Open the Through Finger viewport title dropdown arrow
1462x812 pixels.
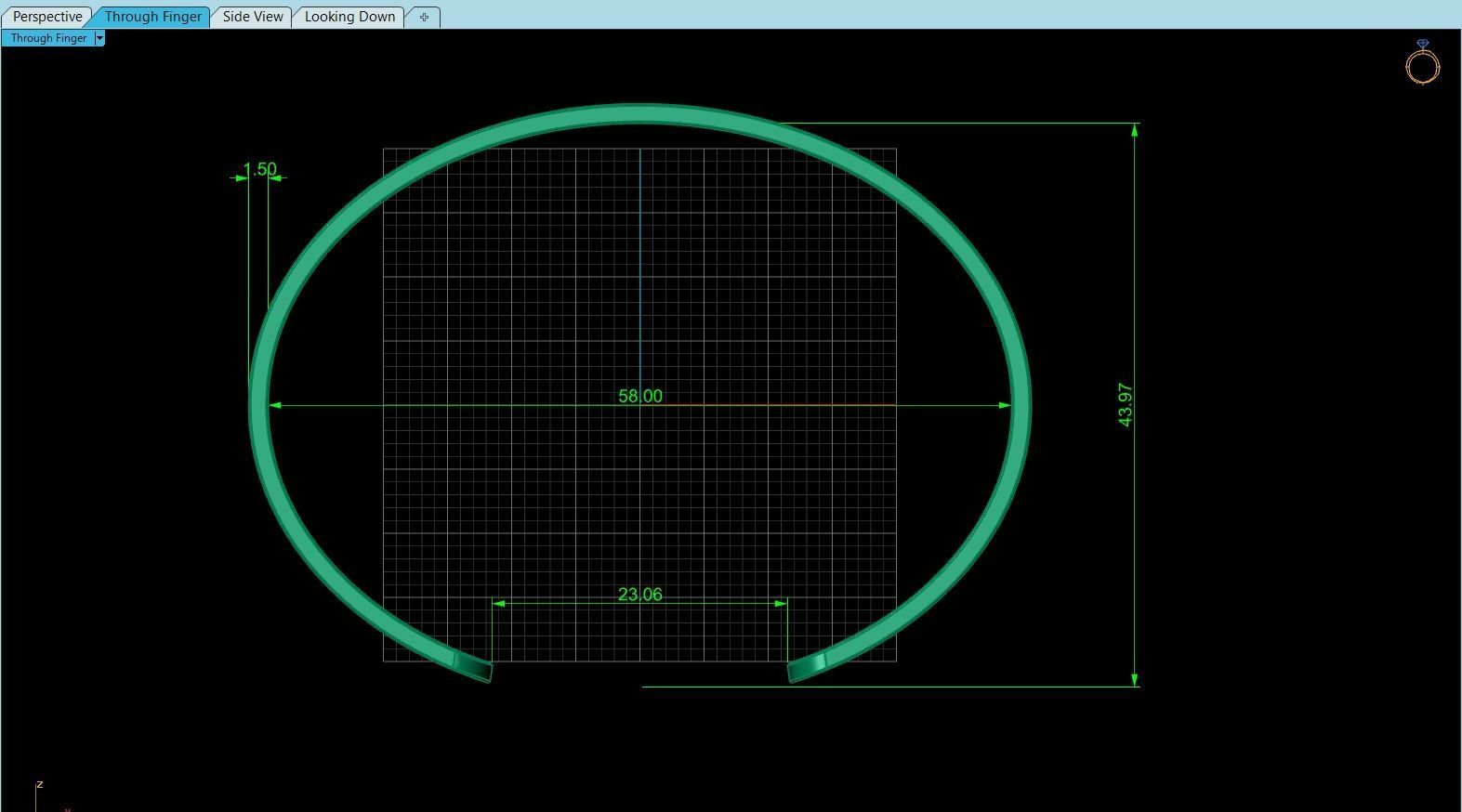[x=99, y=38]
